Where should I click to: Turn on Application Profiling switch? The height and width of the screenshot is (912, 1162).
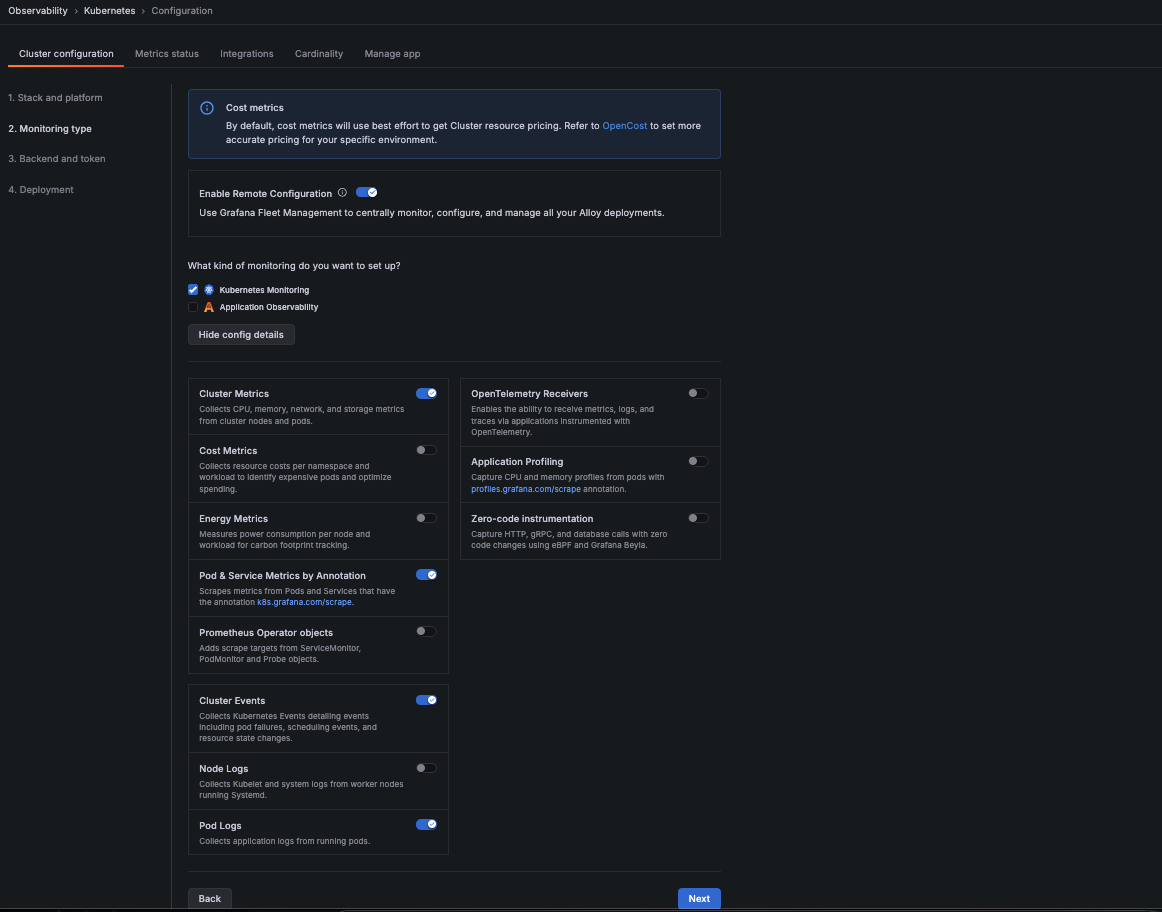pyautogui.click(x=698, y=461)
